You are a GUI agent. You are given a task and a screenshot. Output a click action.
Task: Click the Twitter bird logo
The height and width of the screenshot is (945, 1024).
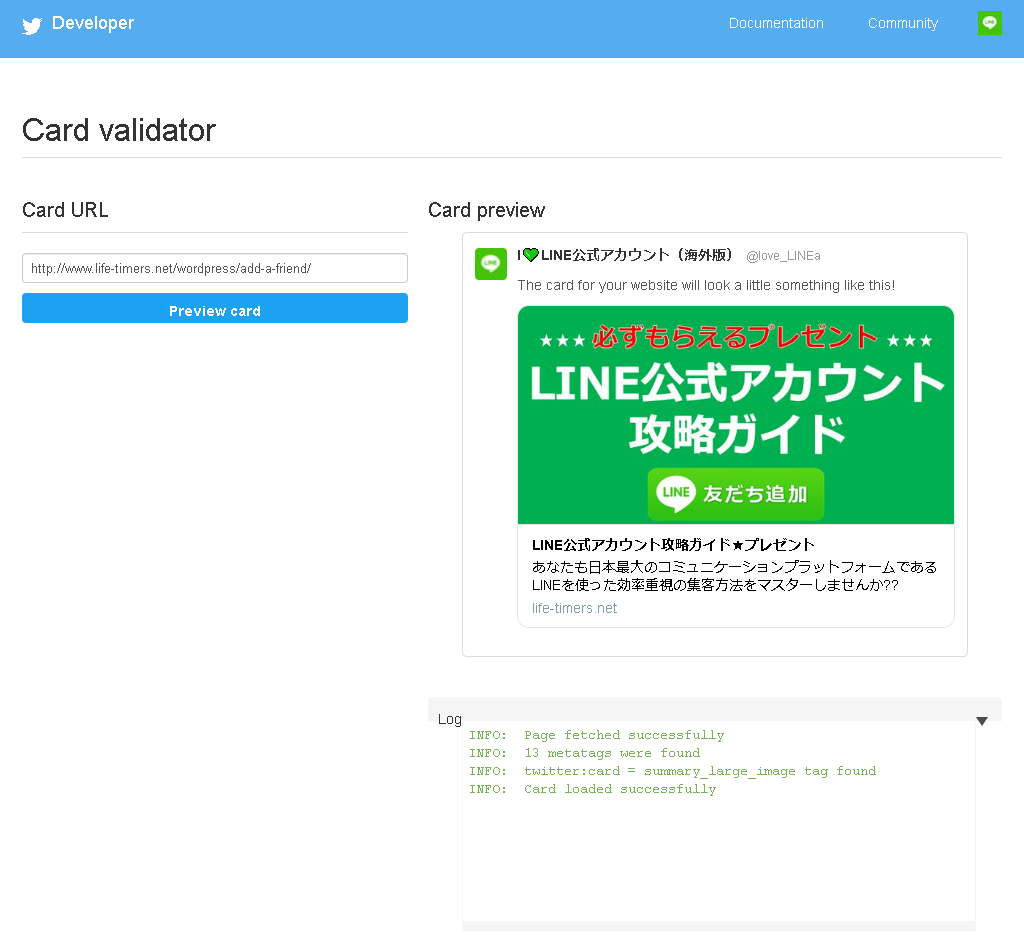tap(31, 25)
